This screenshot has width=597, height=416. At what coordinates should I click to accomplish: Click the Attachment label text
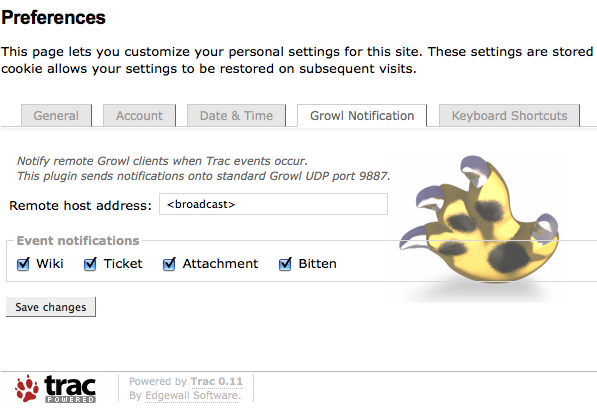pos(220,263)
